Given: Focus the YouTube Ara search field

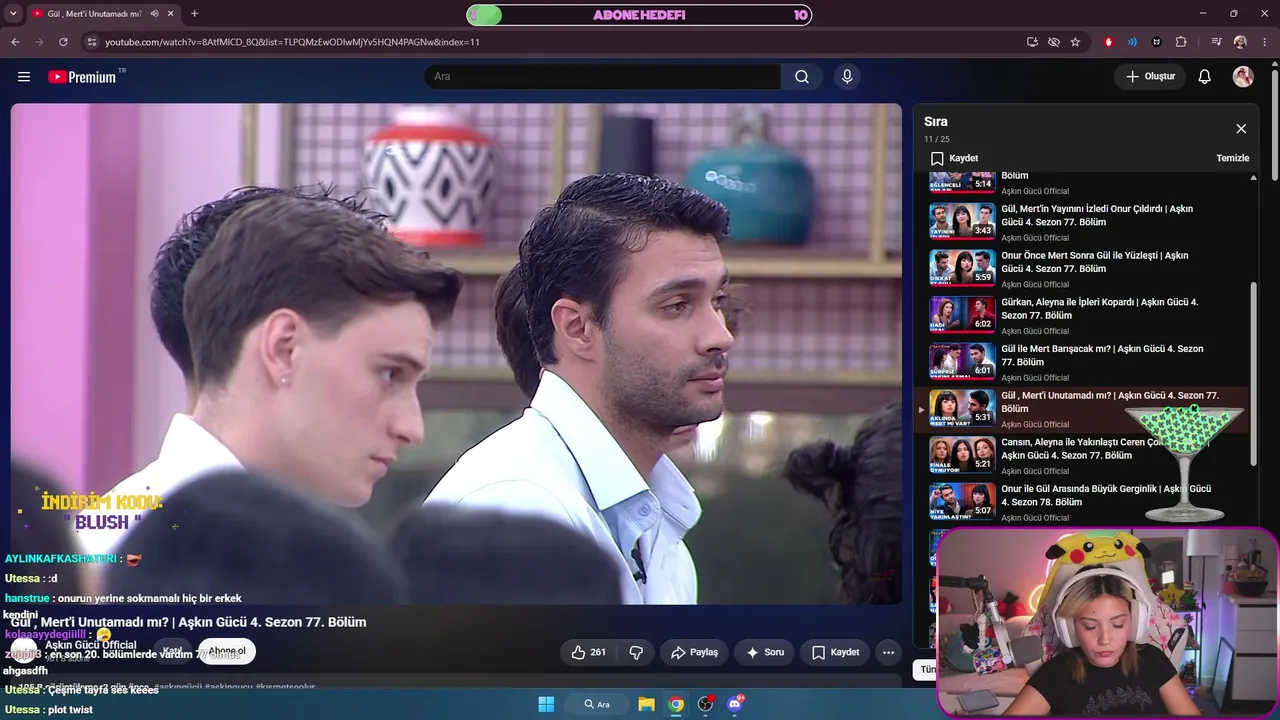Looking at the screenshot, I should (x=603, y=77).
